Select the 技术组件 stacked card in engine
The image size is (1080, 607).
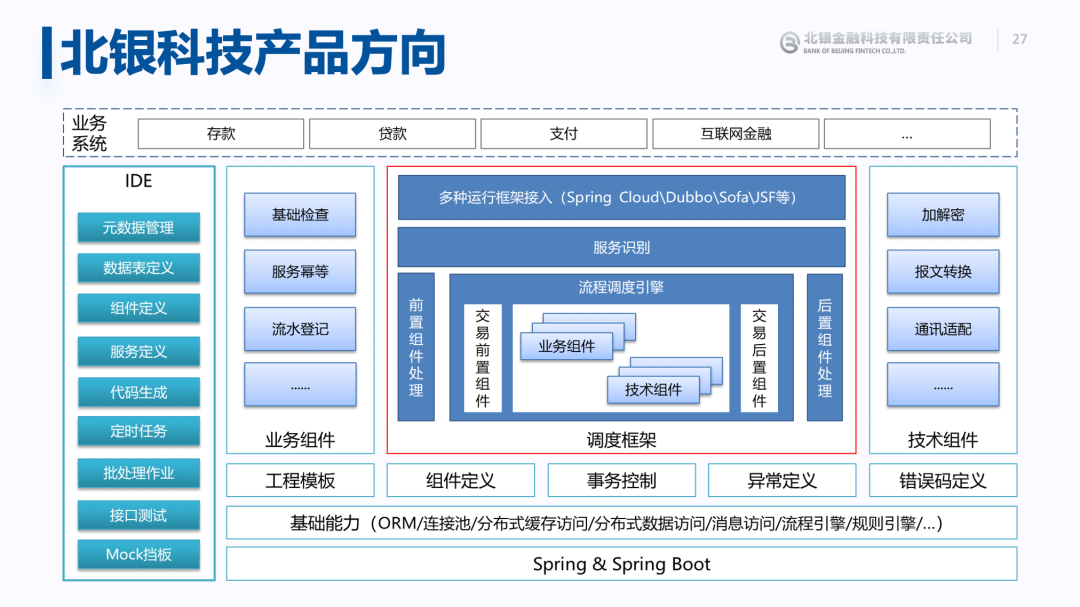point(653,390)
